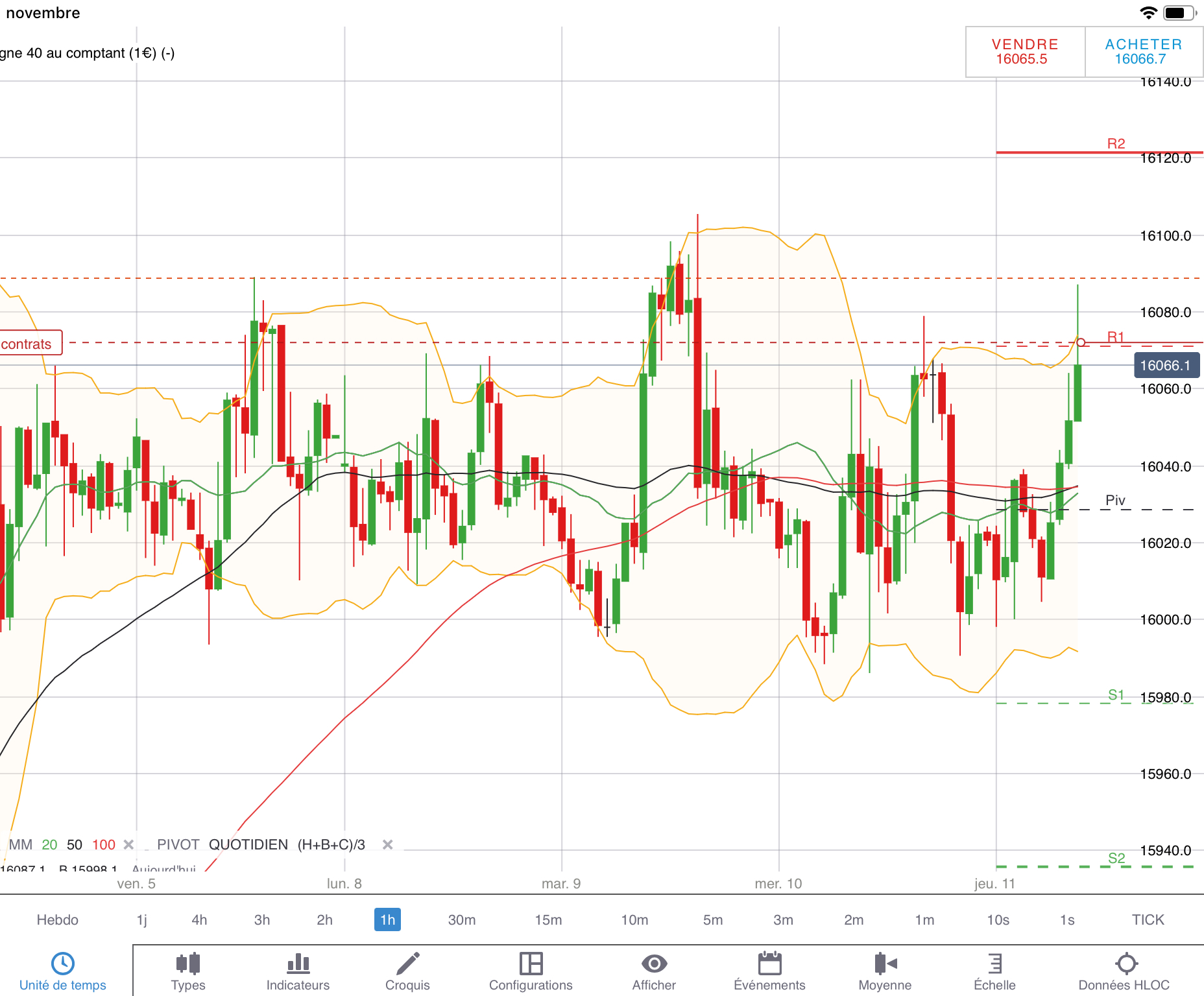The width and height of the screenshot is (1204, 996).
Task: Remove the PIVOT QUOTIDIEN indicator
Action: [387, 844]
